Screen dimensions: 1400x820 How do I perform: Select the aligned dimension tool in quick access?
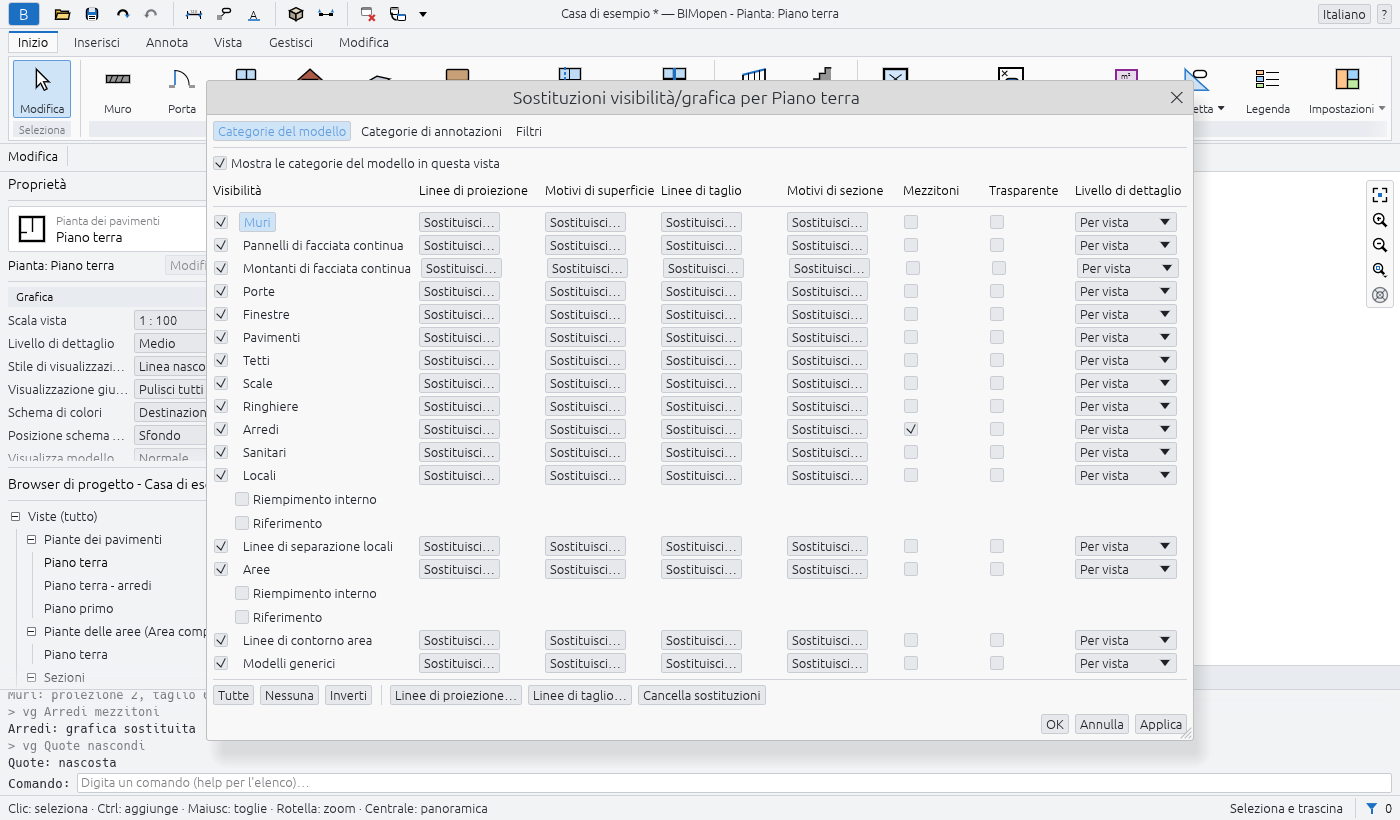pyautogui.click(x=194, y=14)
